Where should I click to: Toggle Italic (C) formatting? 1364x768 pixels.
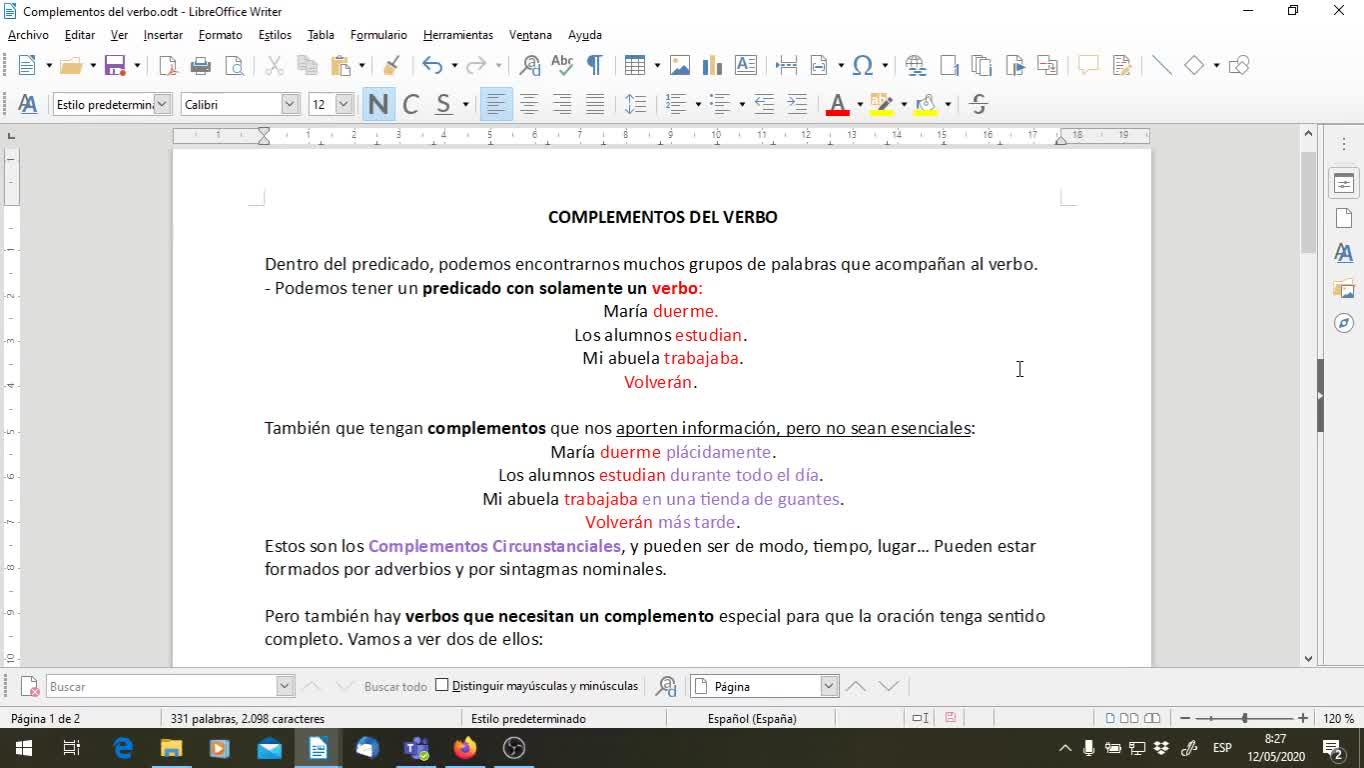[x=411, y=104]
